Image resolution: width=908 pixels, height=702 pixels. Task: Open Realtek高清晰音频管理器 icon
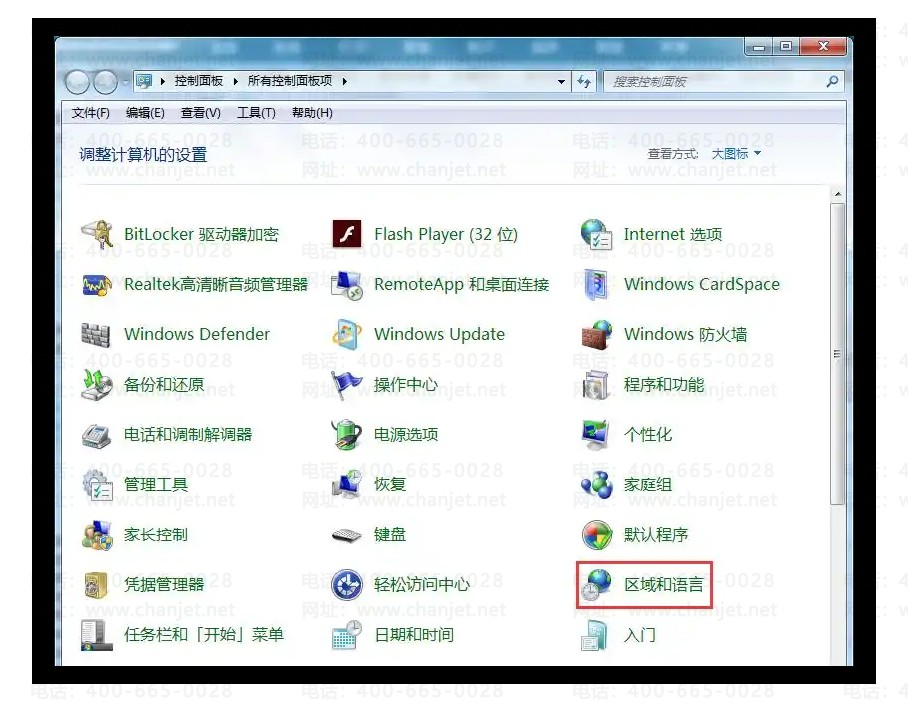click(97, 284)
